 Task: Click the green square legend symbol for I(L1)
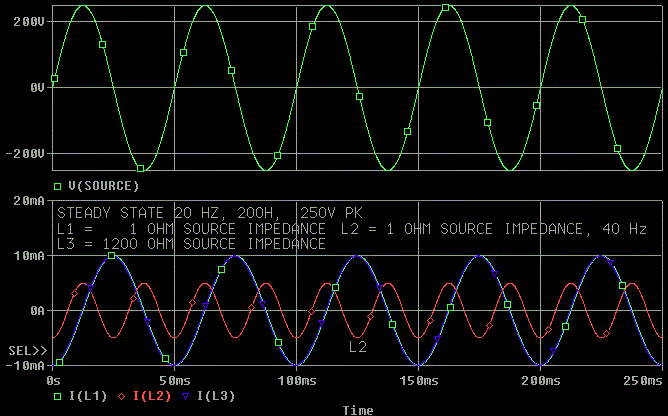click(x=56, y=396)
